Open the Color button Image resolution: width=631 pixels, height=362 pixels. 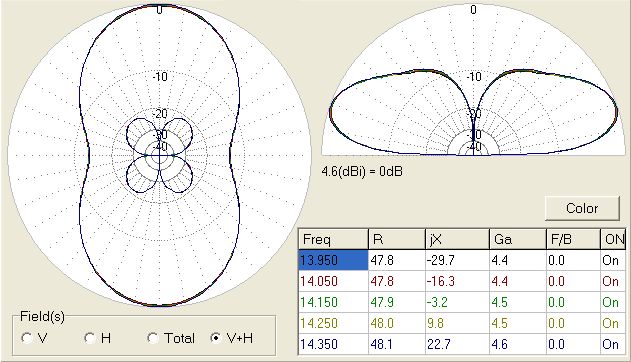click(x=582, y=208)
